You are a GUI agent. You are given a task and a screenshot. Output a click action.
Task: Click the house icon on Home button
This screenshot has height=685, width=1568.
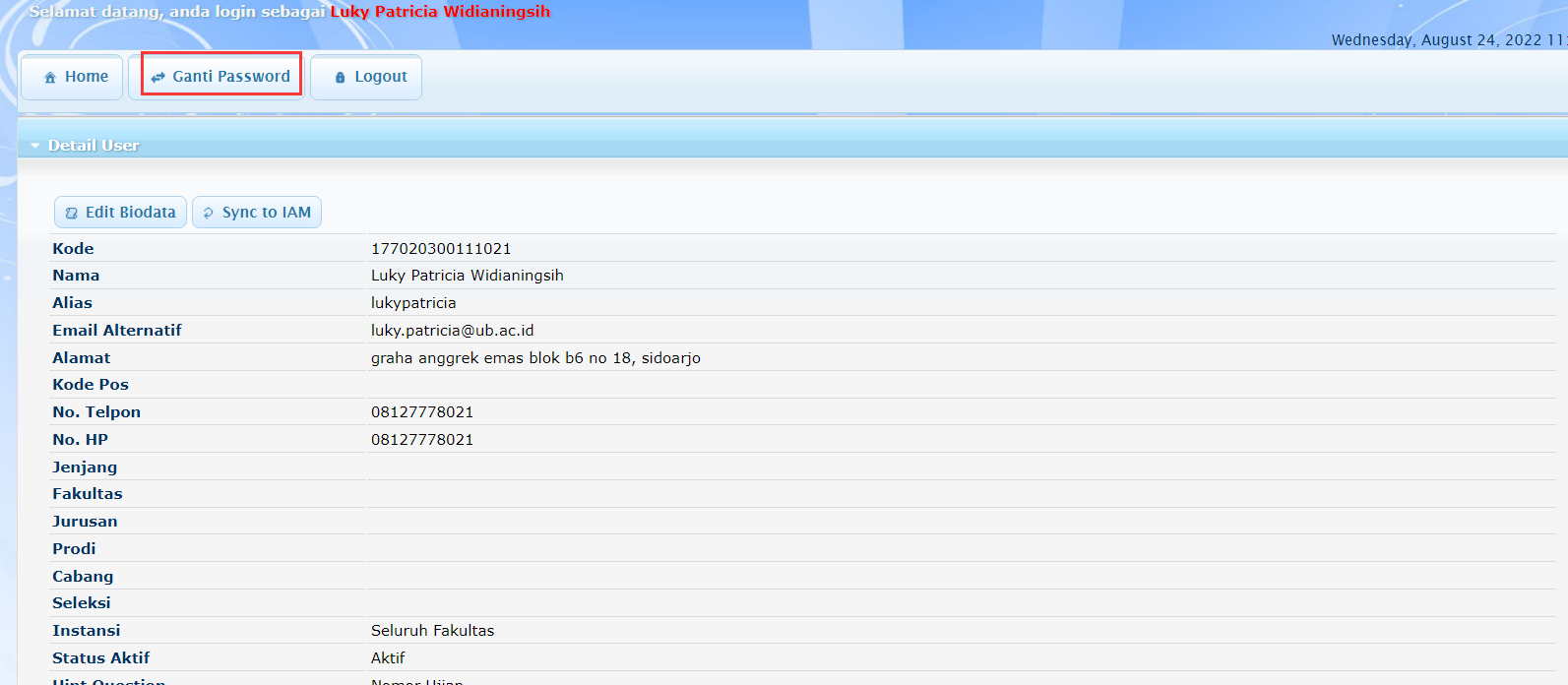point(50,78)
